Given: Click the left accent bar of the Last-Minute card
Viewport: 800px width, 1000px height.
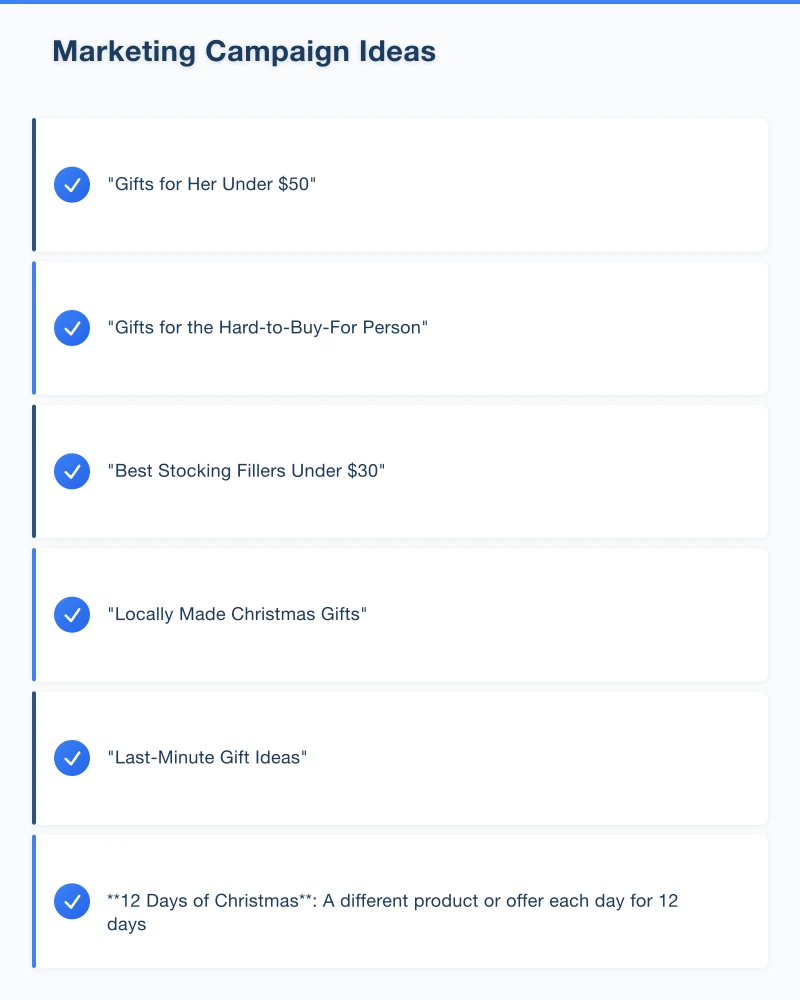Looking at the screenshot, I should pos(34,758).
